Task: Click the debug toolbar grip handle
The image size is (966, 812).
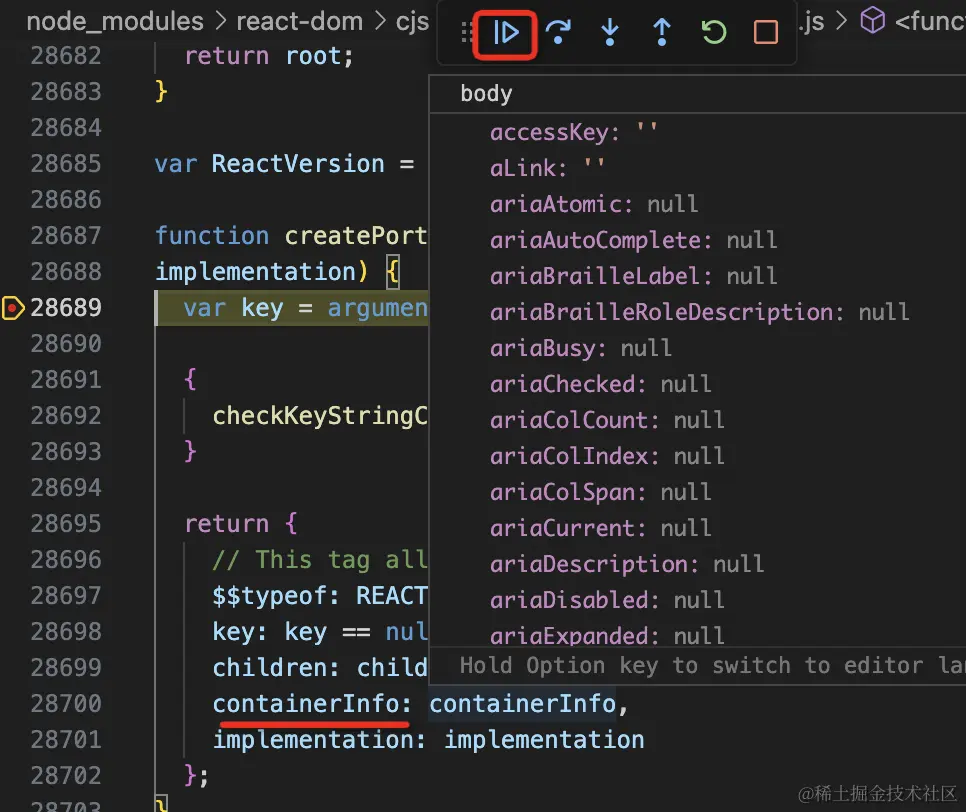Action: pos(466,32)
